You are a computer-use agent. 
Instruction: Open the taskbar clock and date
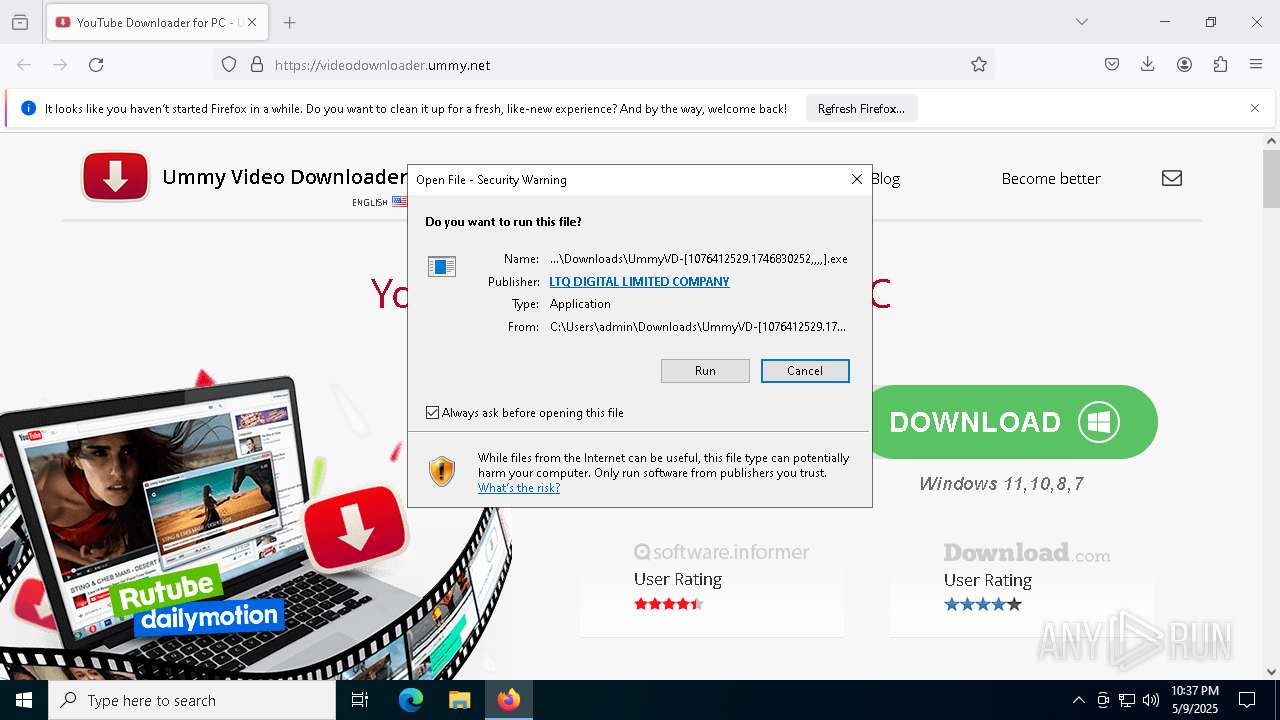[1195, 700]
